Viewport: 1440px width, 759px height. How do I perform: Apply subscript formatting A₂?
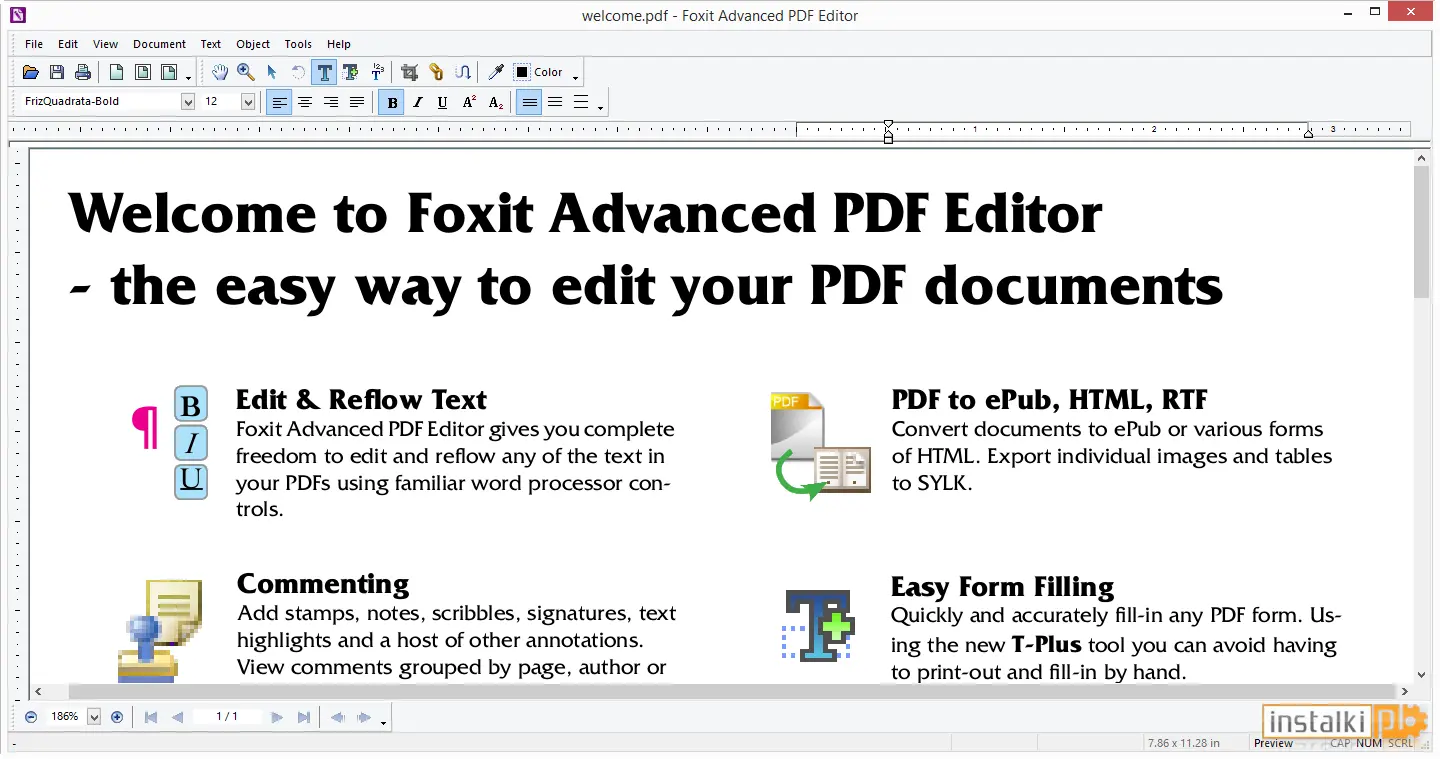[495, 102]
